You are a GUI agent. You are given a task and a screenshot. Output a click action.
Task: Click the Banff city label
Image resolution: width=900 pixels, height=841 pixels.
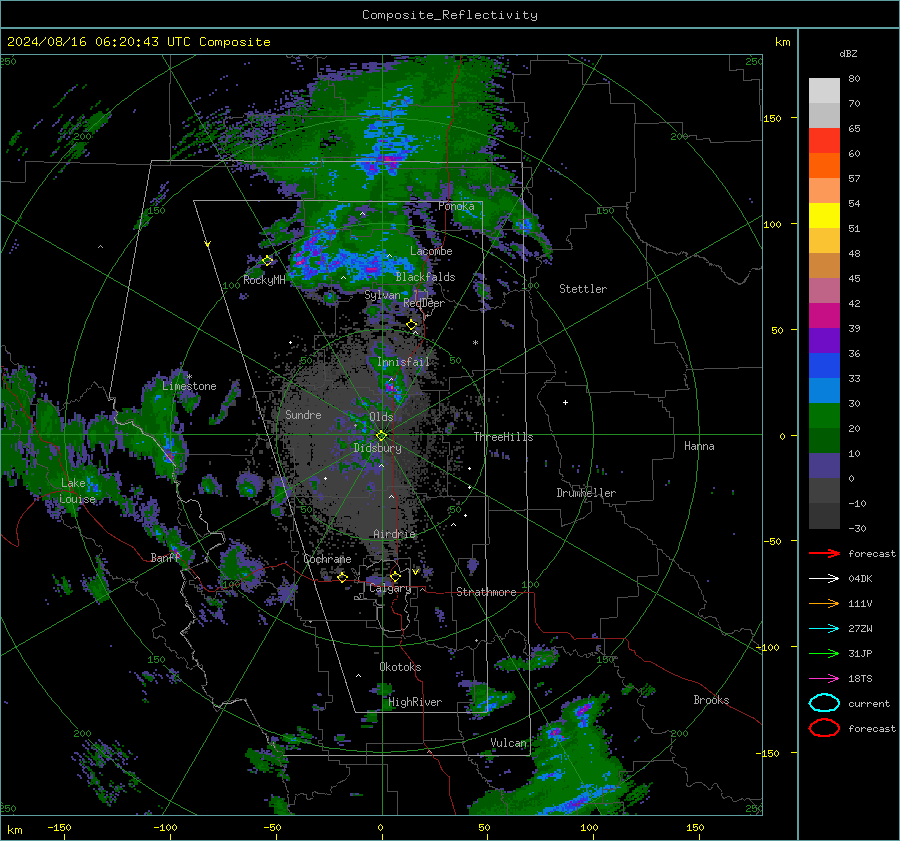(165, 557)
